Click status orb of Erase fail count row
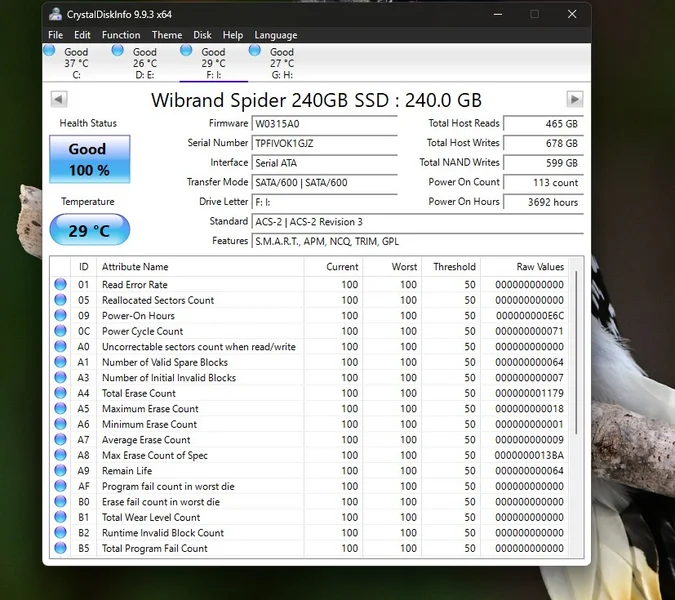Viewport: 675px width, 600px height. 60,501
